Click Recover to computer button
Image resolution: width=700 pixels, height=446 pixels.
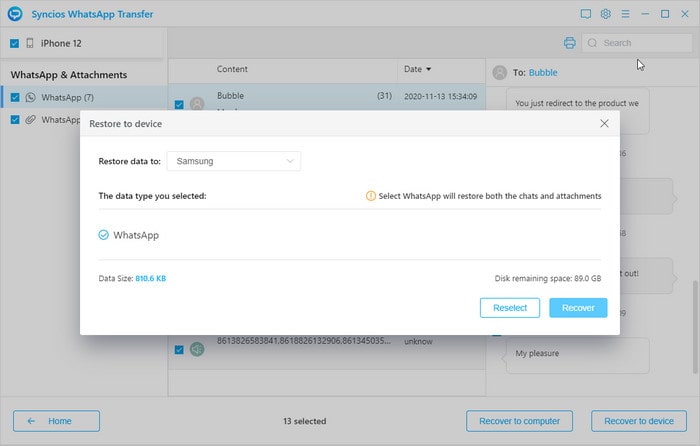tap(519, 421)
